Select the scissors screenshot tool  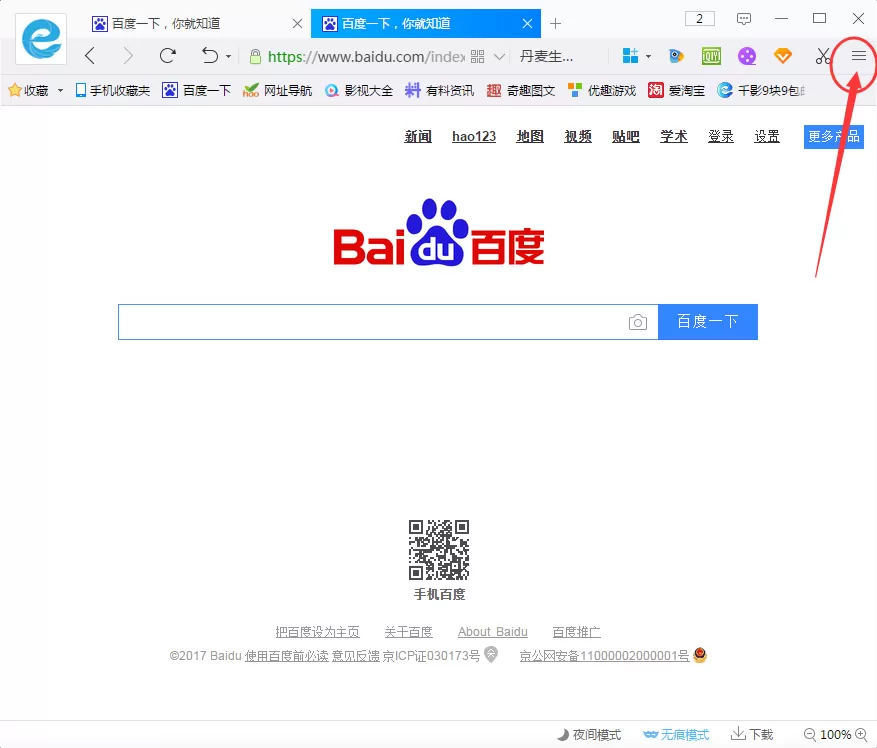[x=823, y=56]
